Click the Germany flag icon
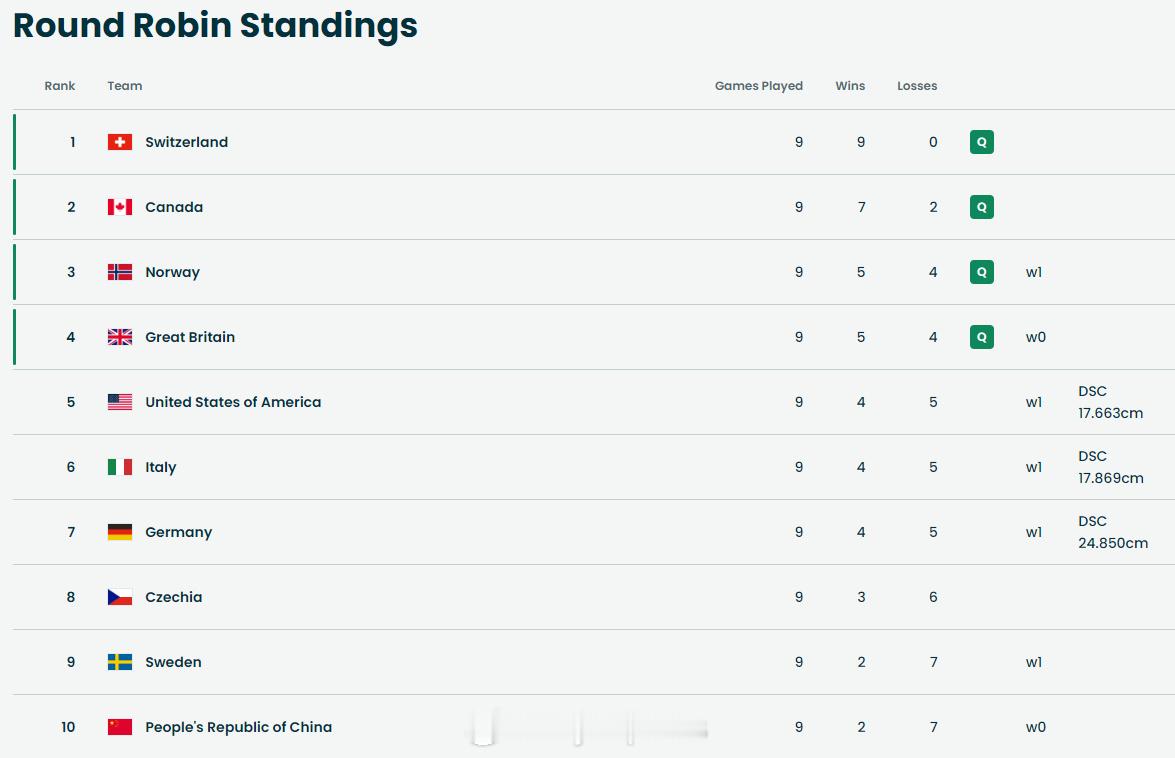This screenshot has height=758, width=1175. tap(120, 532)
